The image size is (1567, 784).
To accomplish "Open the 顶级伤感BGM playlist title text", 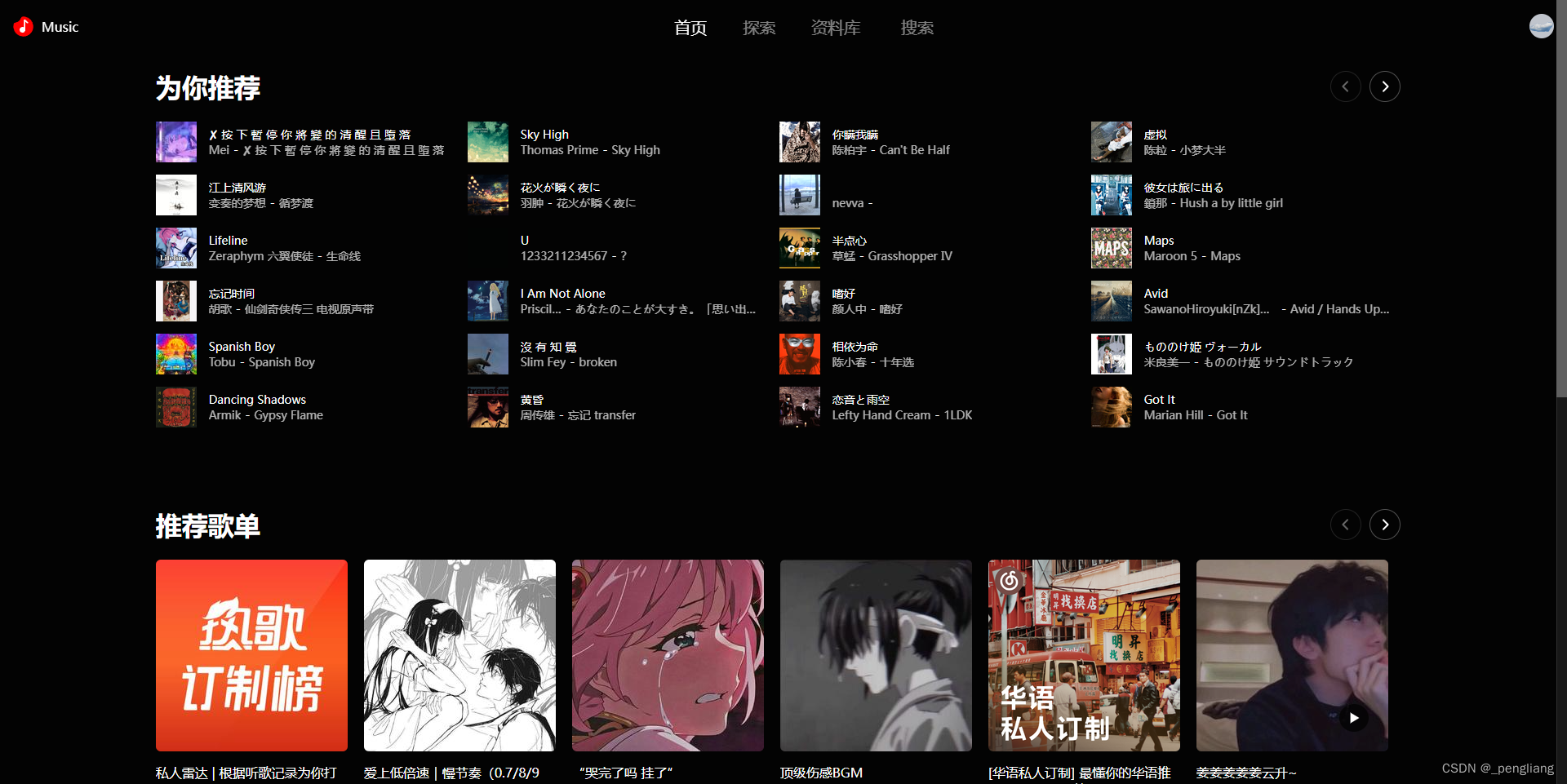I will pyautogui.click(x=821, y=773).
